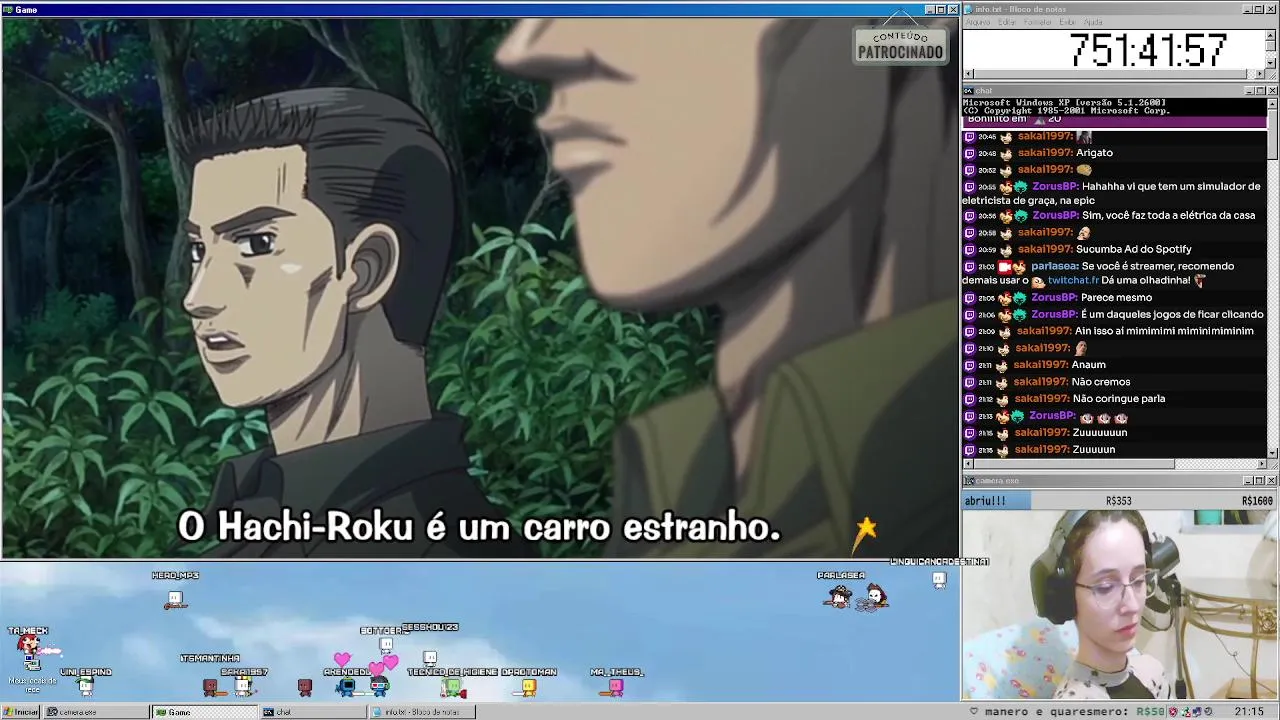Click the Notepad horizontal scrollbar left arrow
The width and height of the screenshot is (1280, 720).
tap(968, 74)
